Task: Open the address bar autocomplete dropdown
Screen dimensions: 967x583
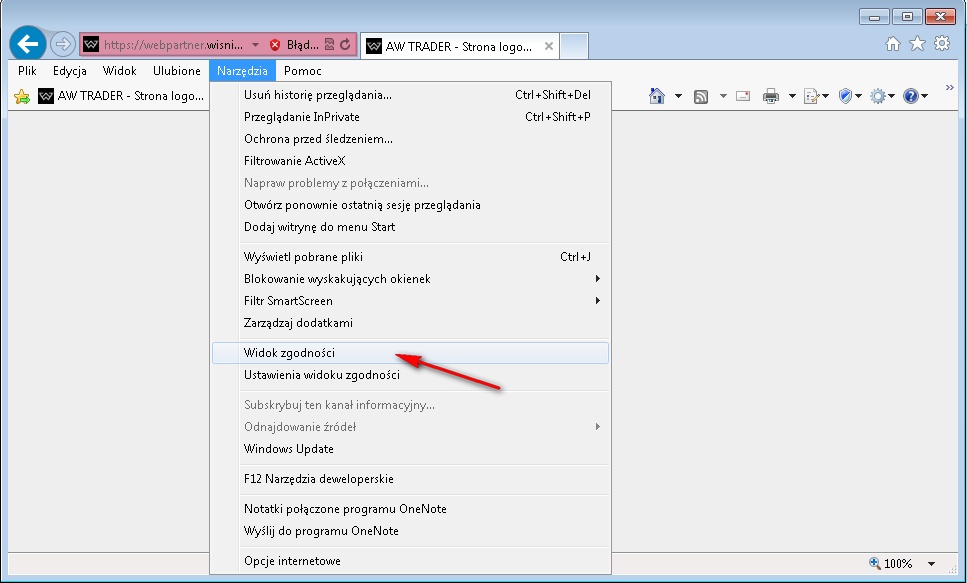Action: (255, 45)
